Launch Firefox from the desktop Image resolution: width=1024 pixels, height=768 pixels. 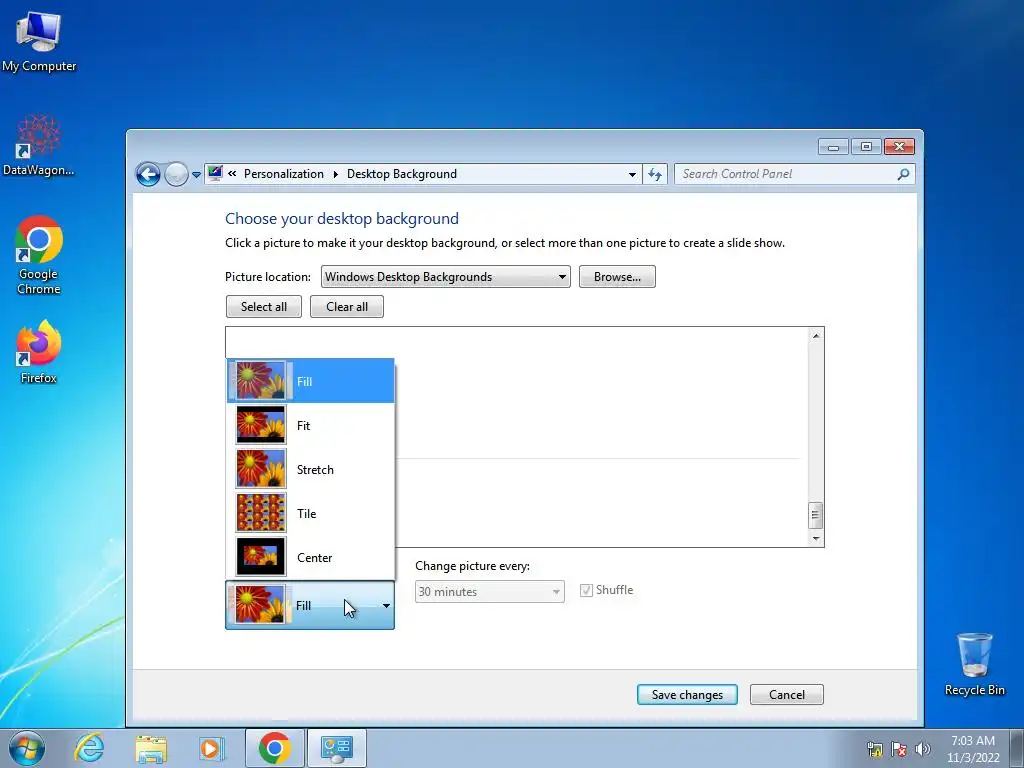coord(39,352)
